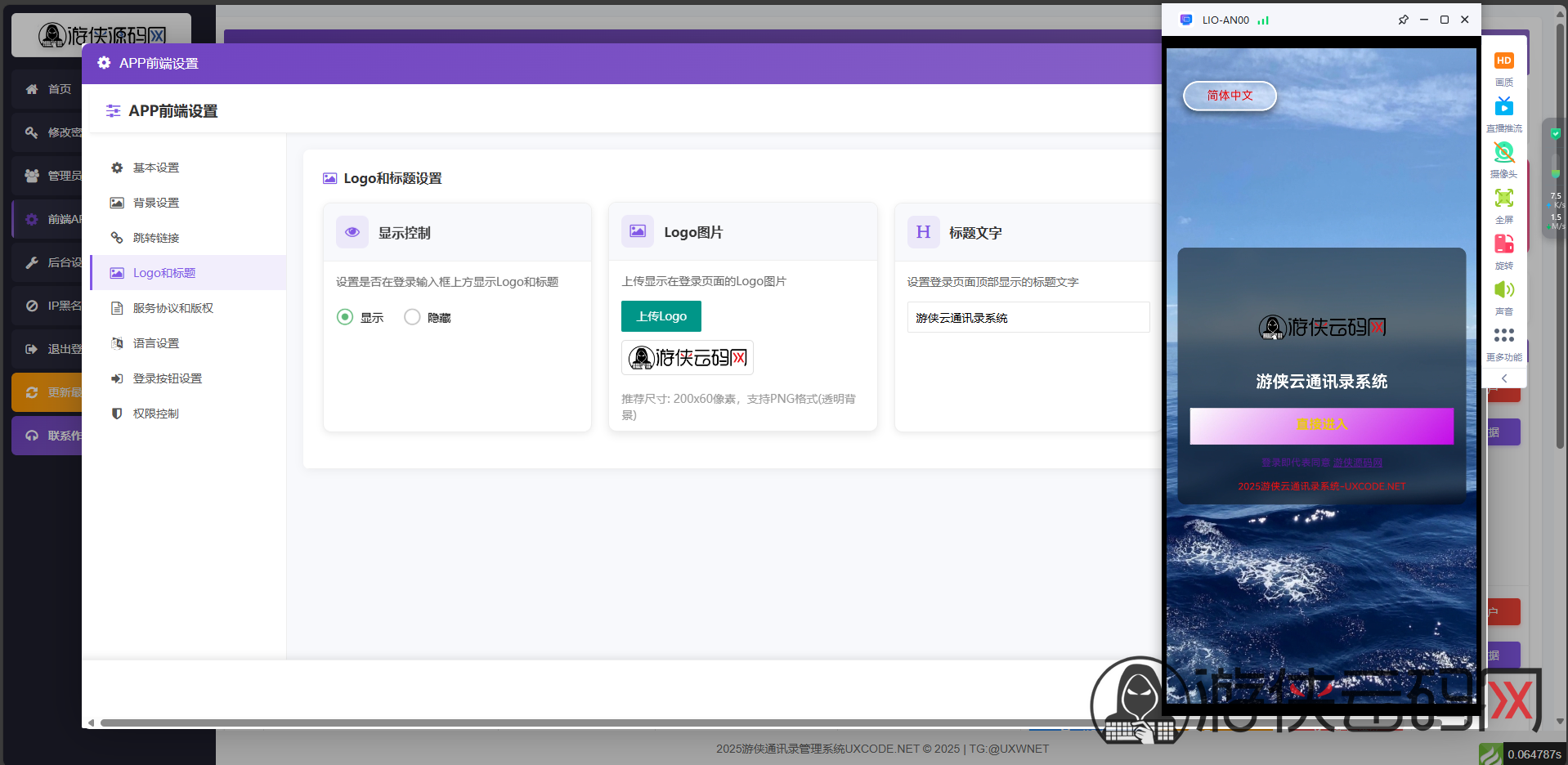This screenshot has height=765, width=1568.
Task: Open 更多功能 three-dots icon
Action: click(x=1504, y=335)
